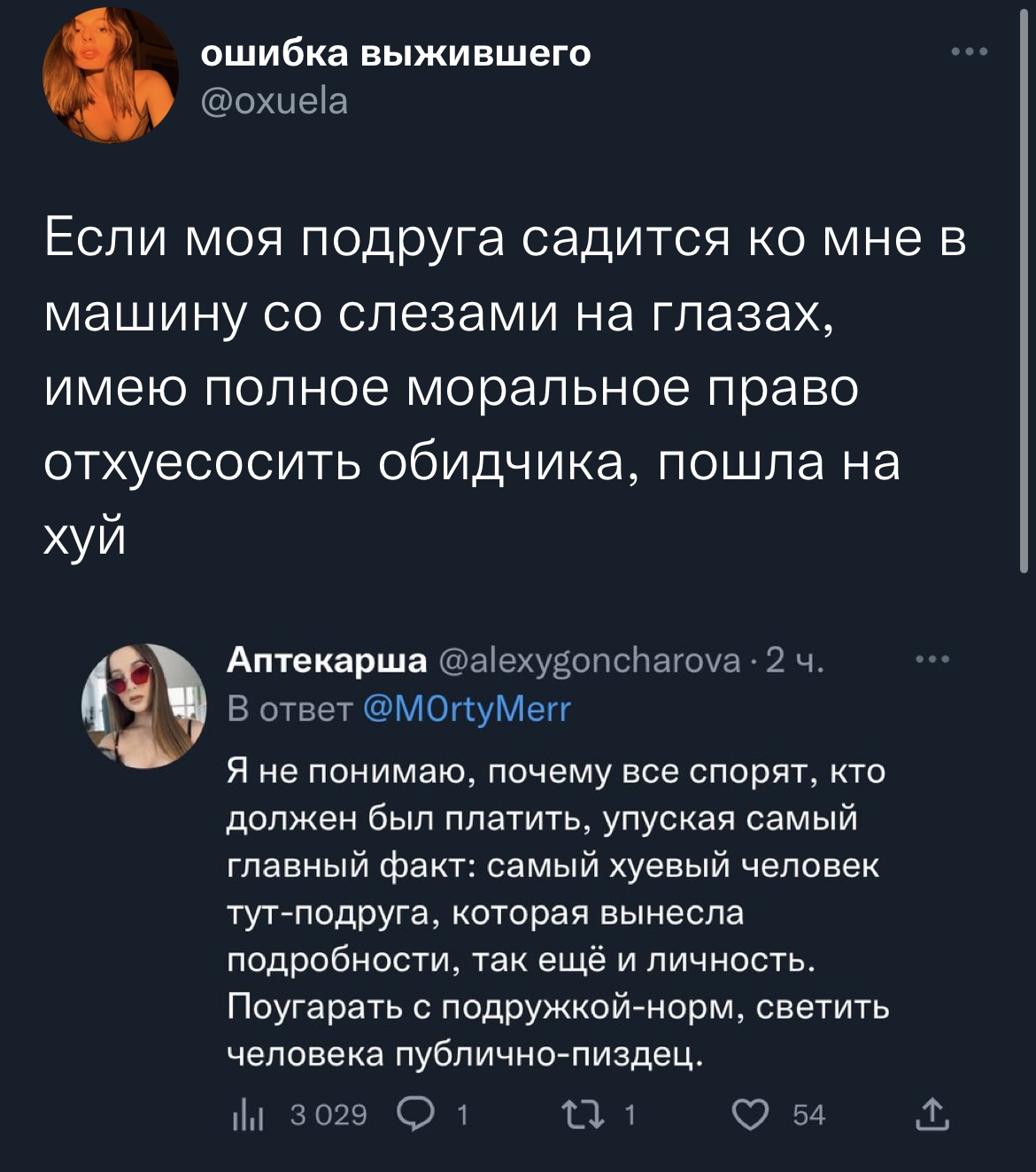This screenshot has height=1172, width=1036.
Task: Open the main tweet's three-dot menu
Action: (969, 53)
